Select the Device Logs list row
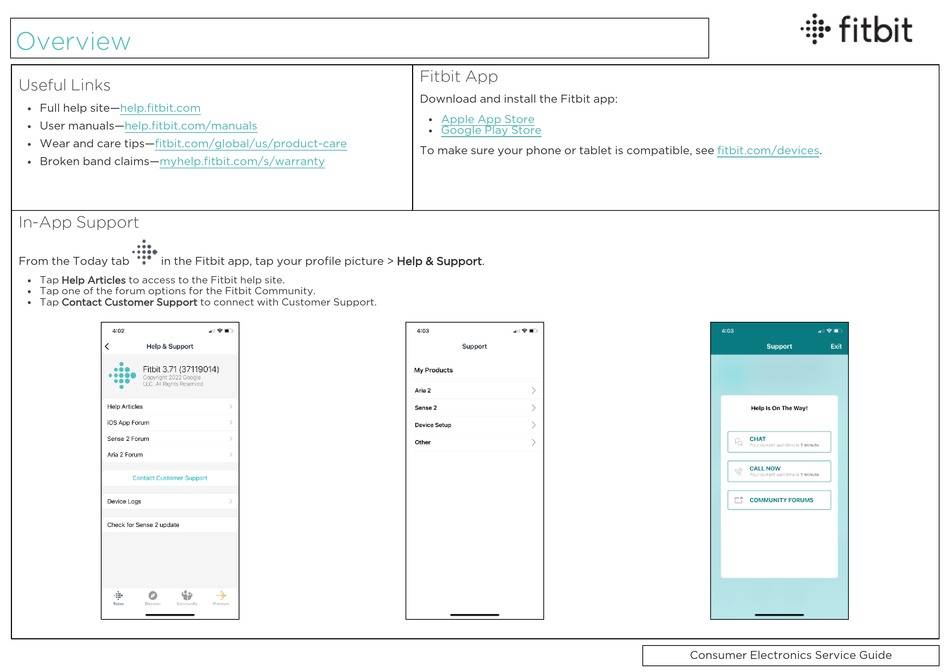 (170, 501)
